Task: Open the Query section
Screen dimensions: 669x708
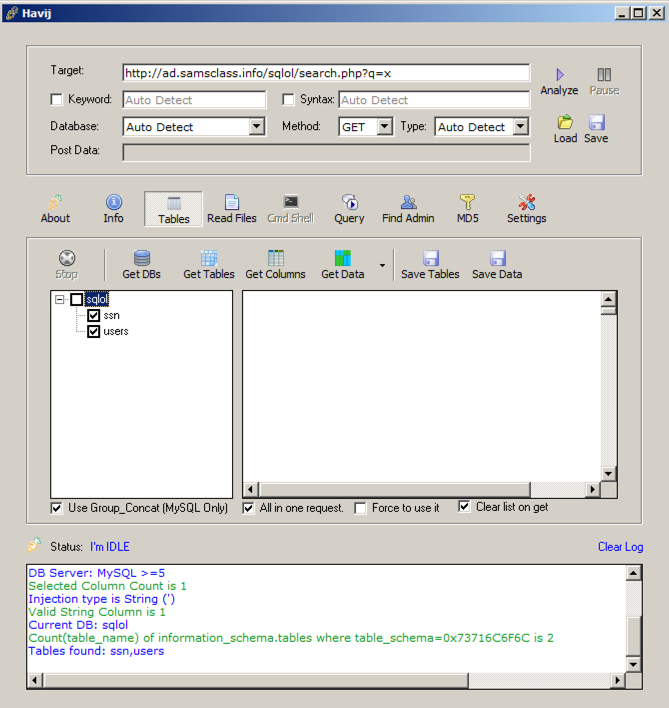Action: coord(349,209)
